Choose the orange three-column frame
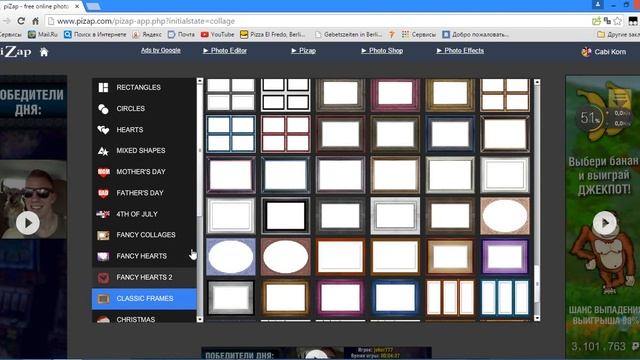 (x=450, y=298)
